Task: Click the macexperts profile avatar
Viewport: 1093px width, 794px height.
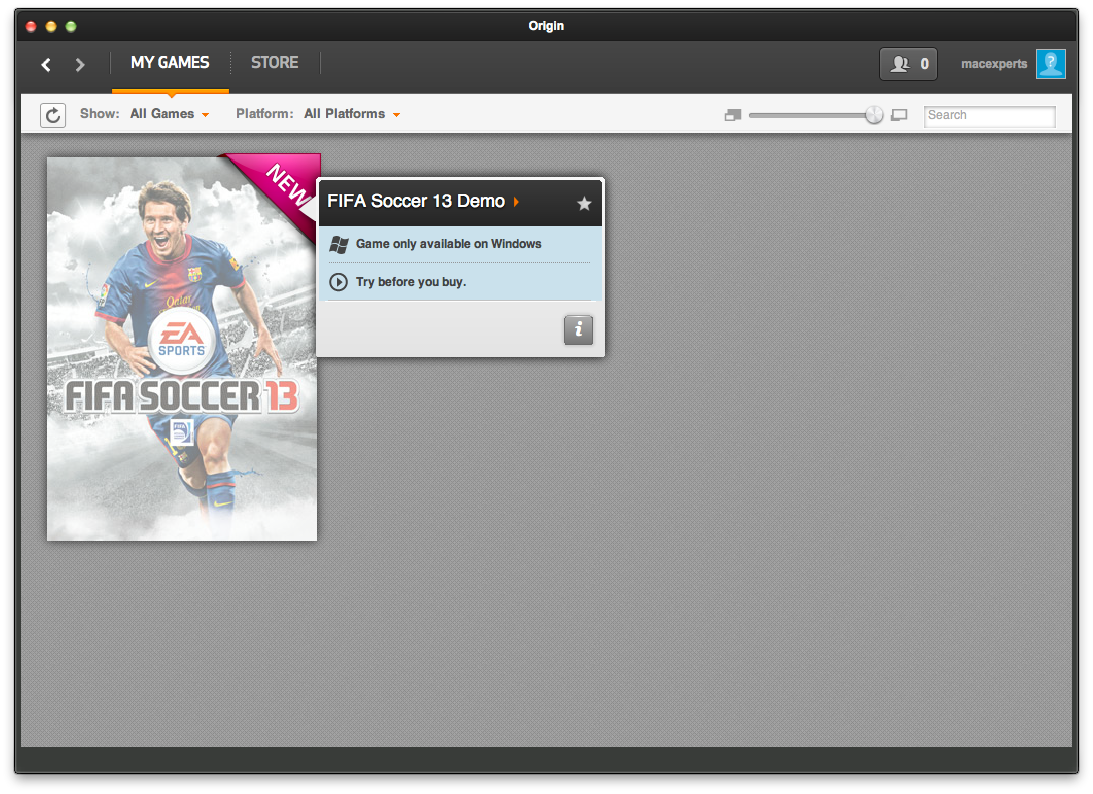Action: 1050,64
